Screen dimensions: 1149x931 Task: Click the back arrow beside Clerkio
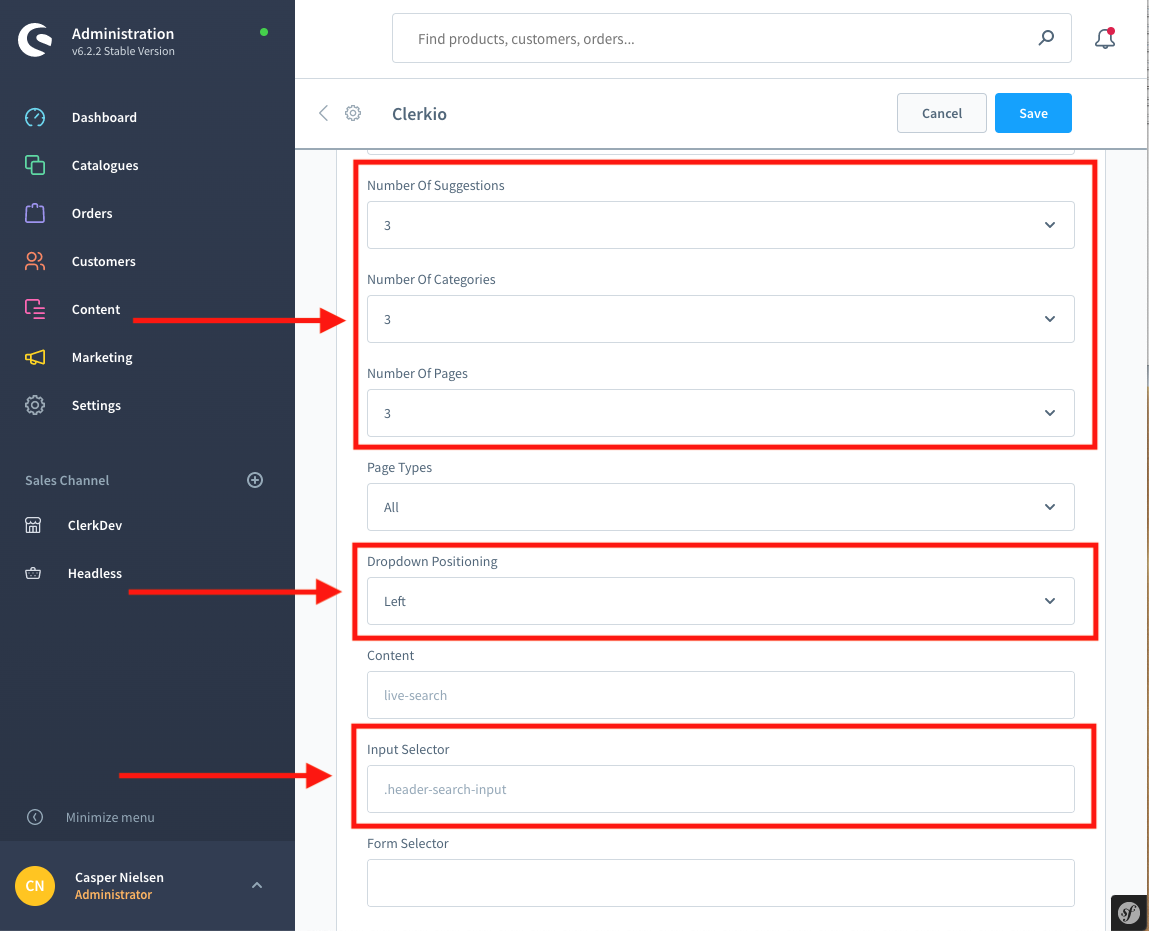(x=323, y=113)
